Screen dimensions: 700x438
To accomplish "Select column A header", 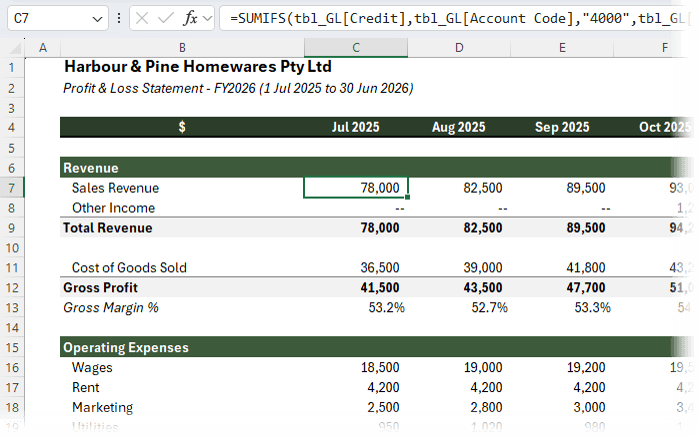I will (x=43, y=48).
